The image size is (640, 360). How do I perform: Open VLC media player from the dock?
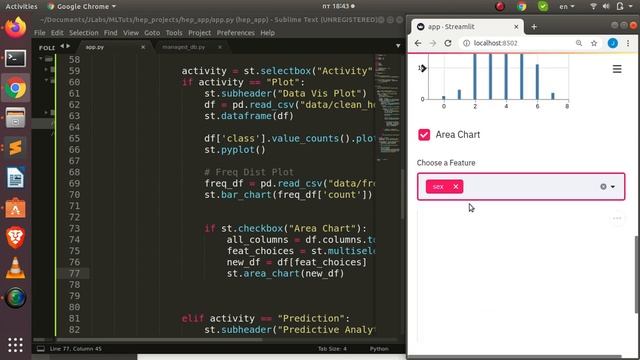16,268
